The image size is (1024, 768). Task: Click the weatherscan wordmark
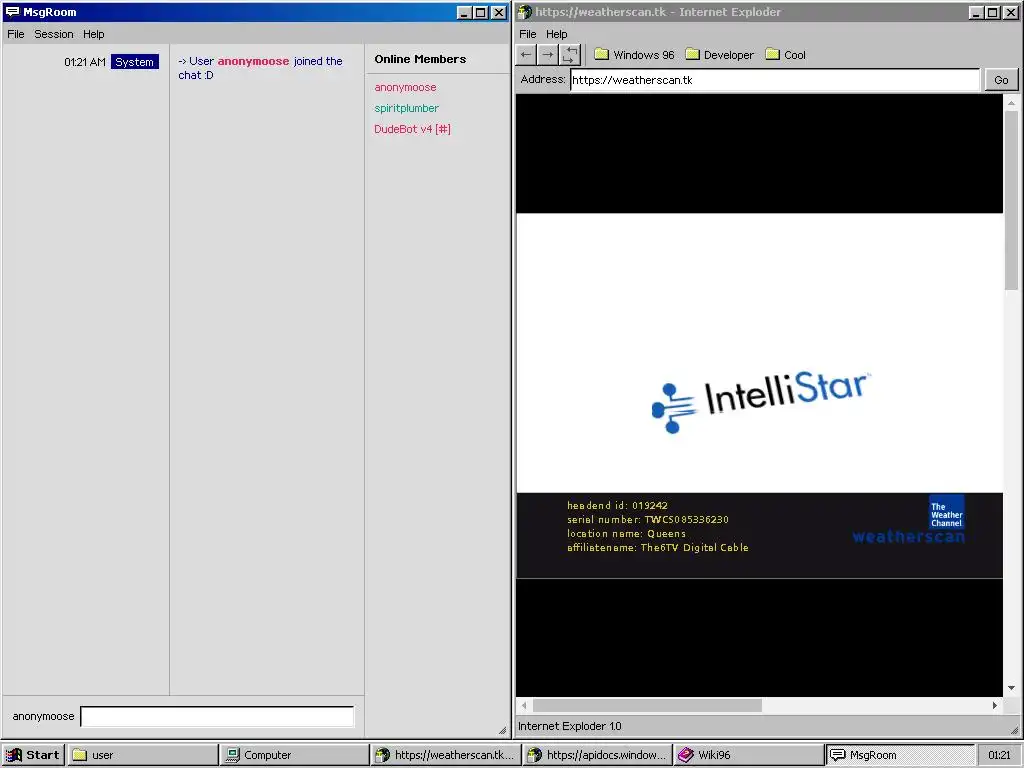click(908, 537)
